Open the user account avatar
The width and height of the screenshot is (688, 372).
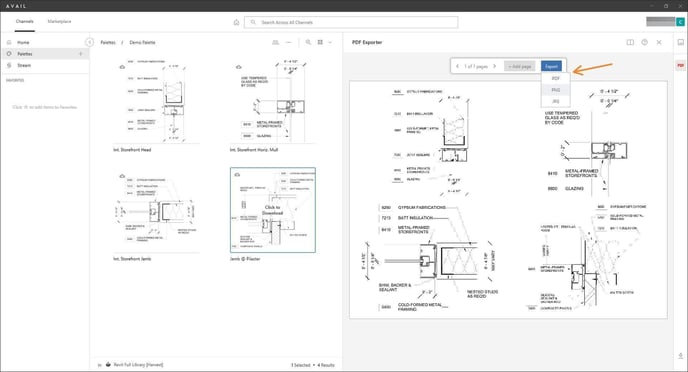pos(680,21)
